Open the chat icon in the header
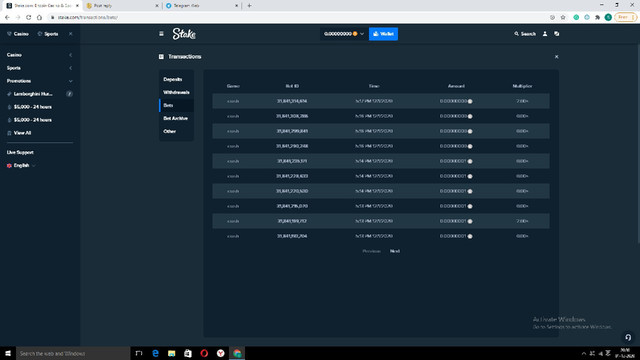The image size is (640, 360). (x=557, y=34)
